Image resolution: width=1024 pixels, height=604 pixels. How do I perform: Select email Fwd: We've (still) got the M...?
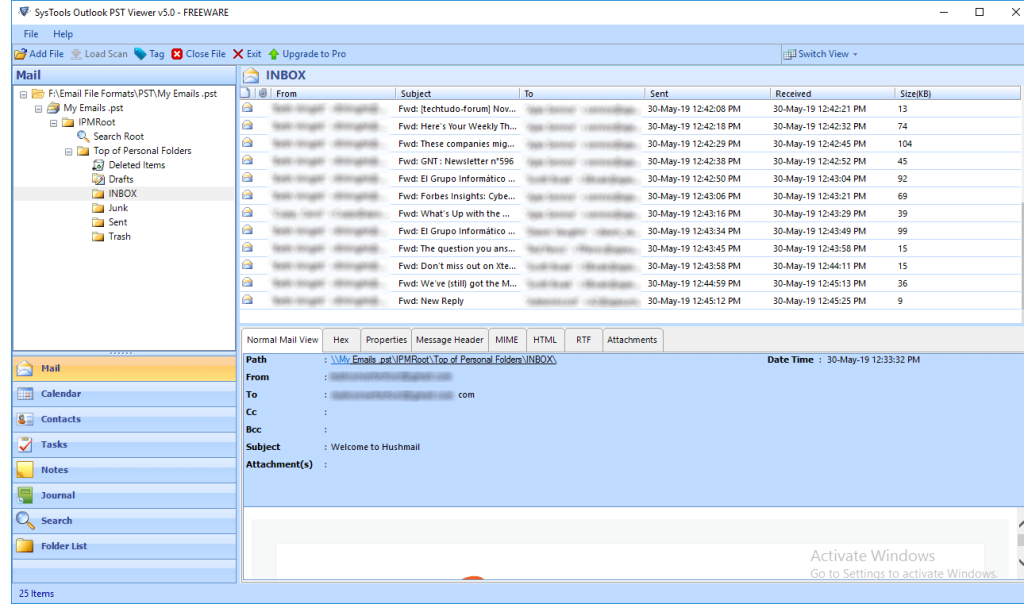coord(630,284)
